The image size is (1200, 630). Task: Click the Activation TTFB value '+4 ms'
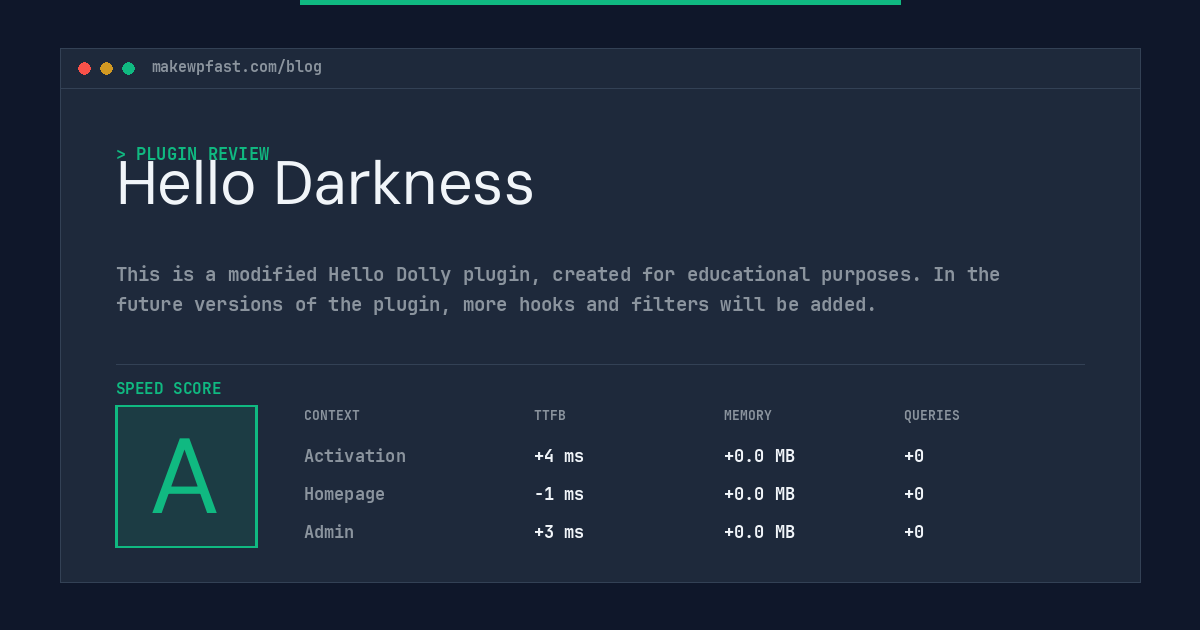point(559,456)
